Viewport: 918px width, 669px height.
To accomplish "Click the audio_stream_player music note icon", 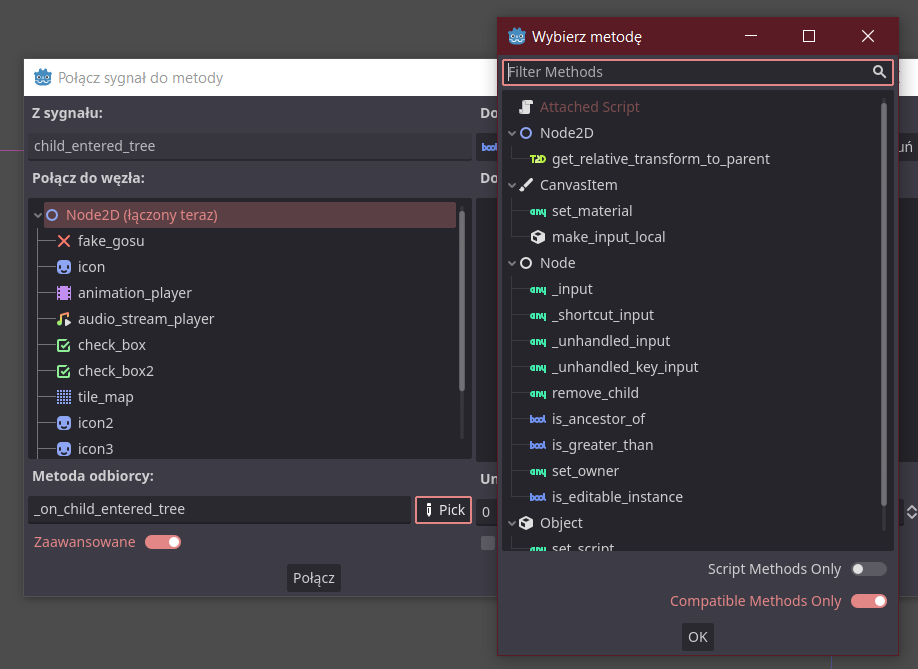I will (64, 319).
